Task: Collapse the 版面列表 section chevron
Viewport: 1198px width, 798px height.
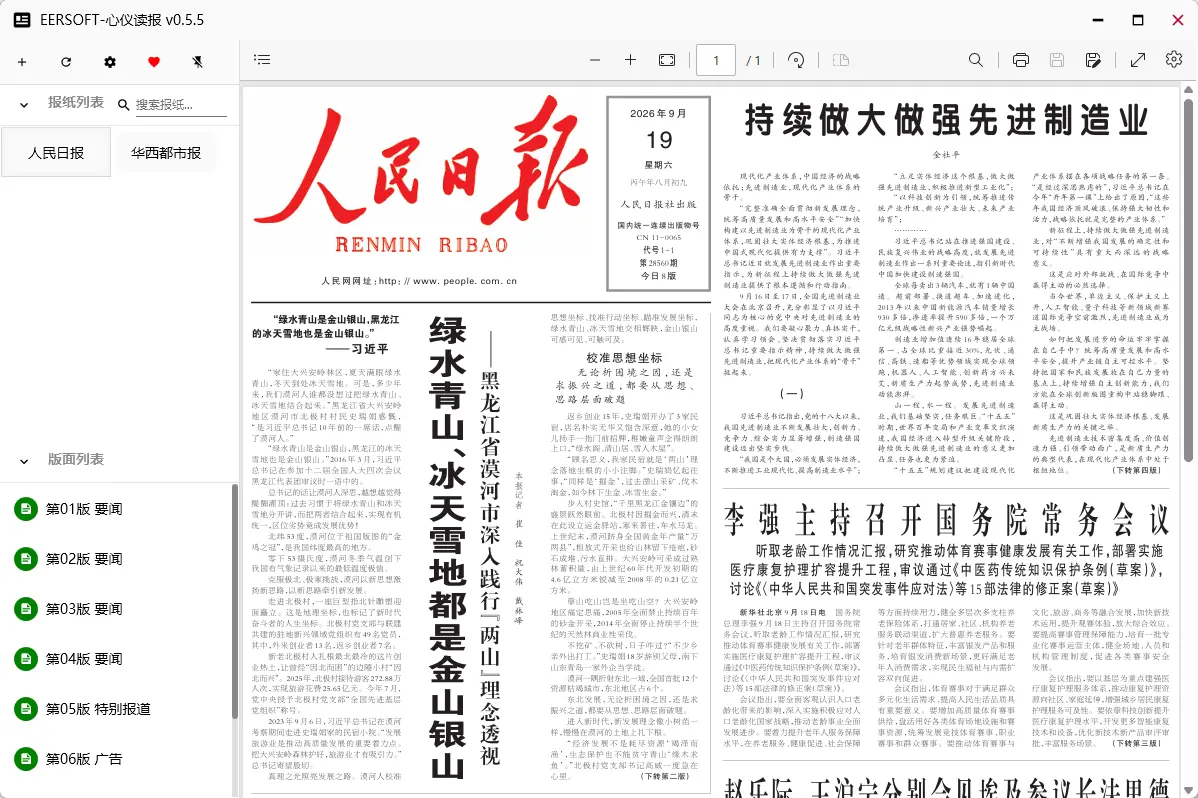Action: click(24, 461)
